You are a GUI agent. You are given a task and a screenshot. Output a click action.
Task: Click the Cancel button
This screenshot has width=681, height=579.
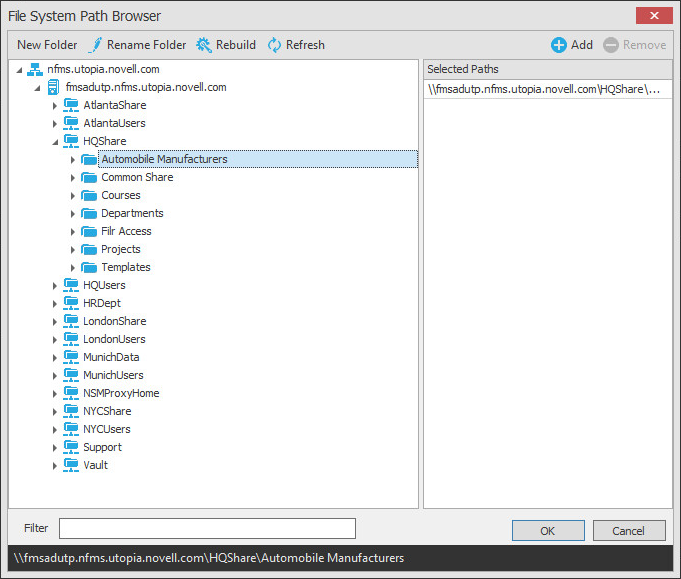629,530
